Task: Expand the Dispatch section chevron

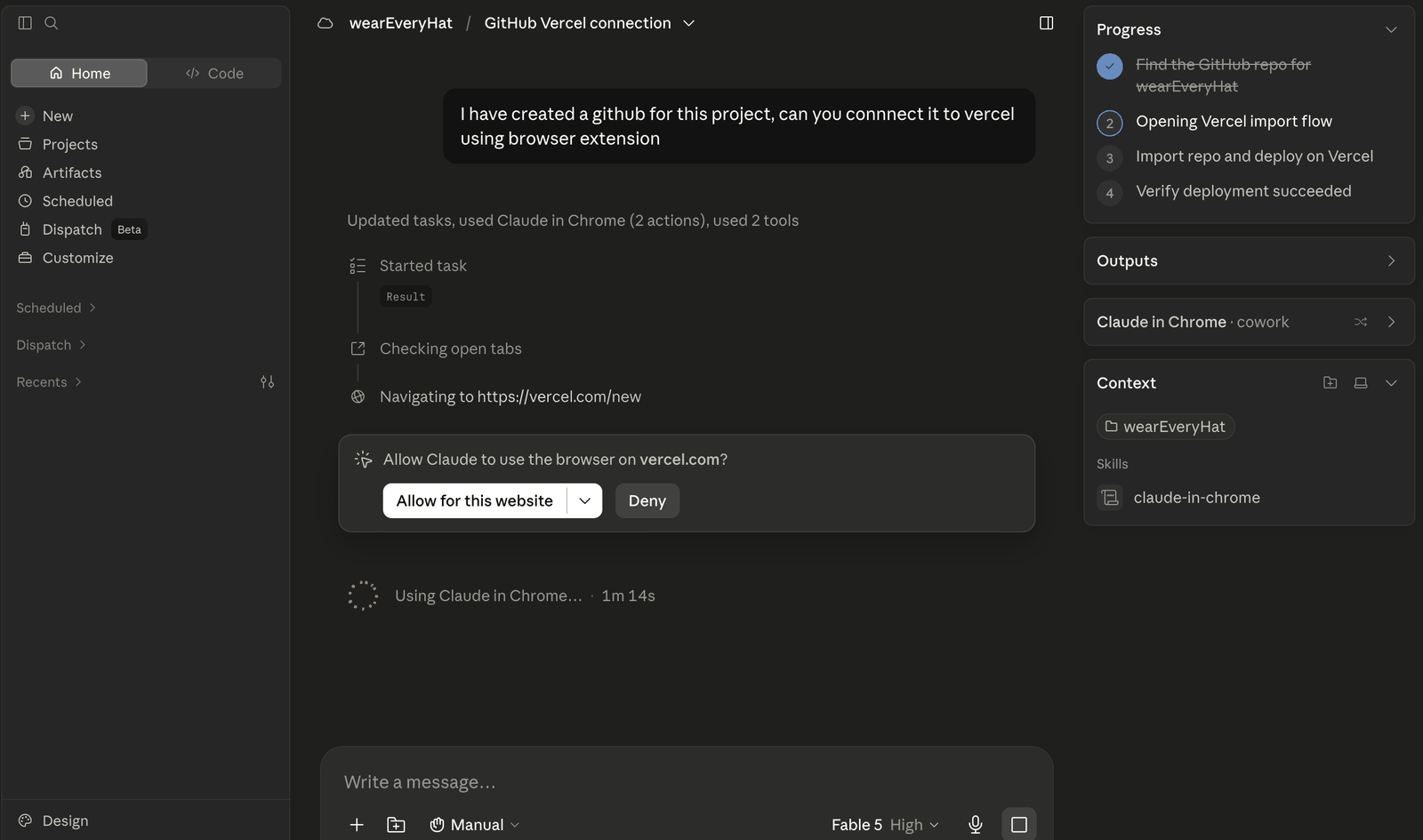Action: (x=83, y=345)
